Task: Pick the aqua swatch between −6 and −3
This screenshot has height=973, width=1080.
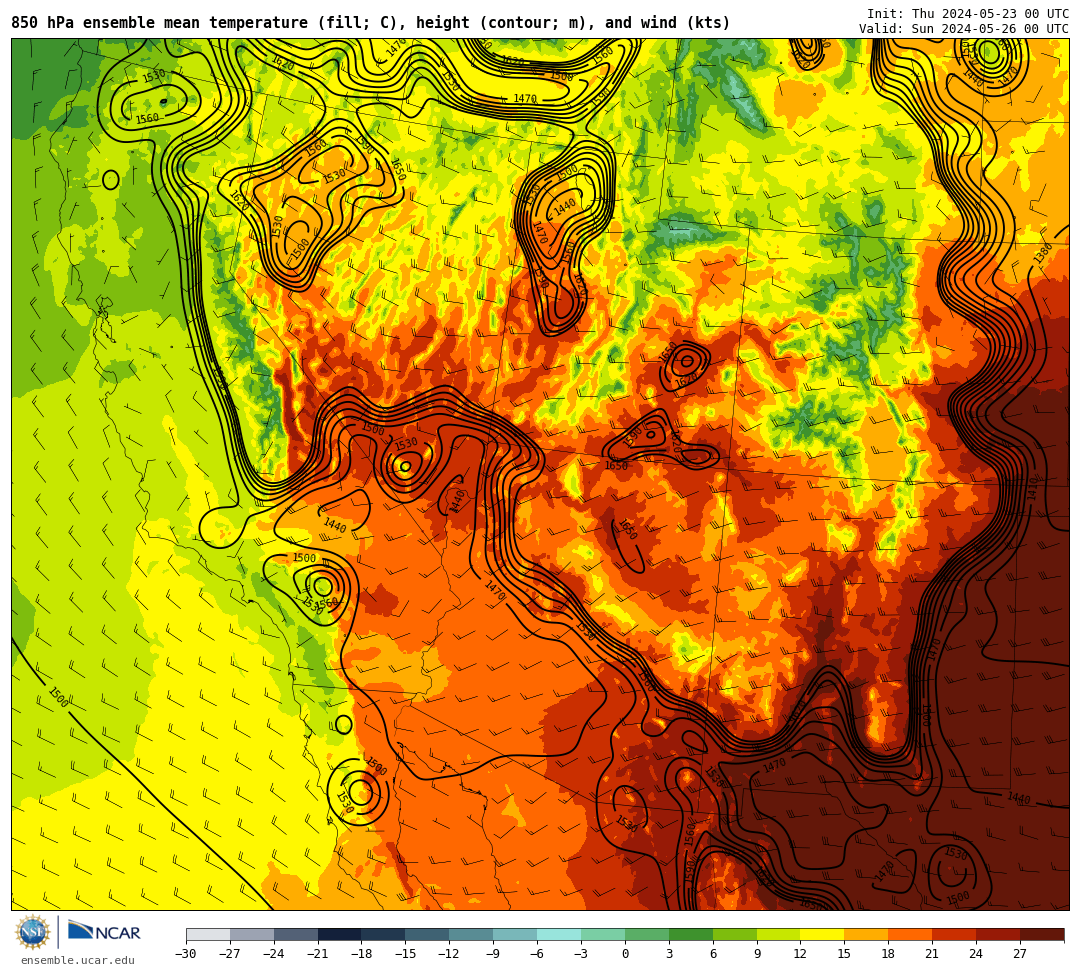Action: 559,934
